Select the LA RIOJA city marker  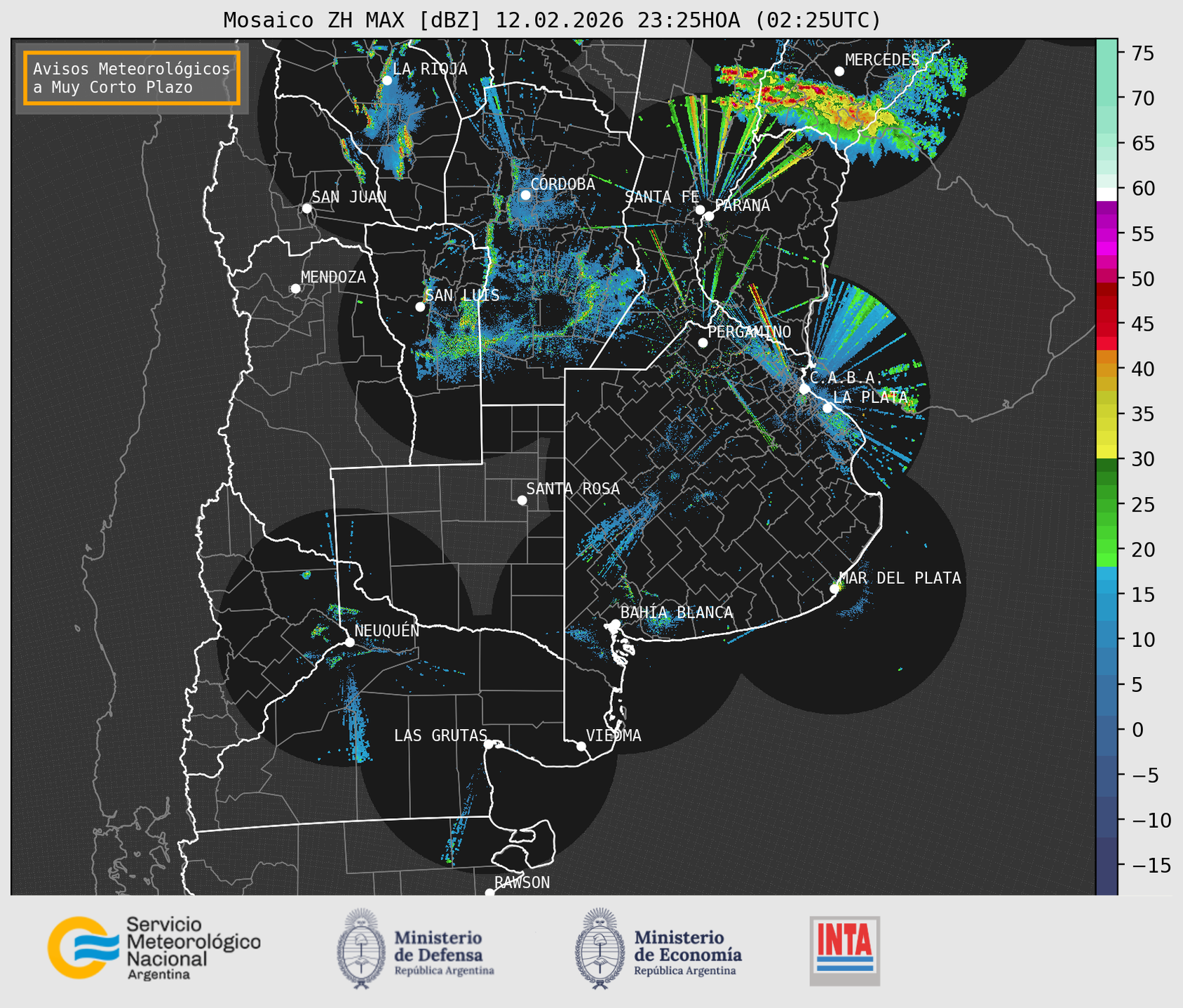tap(386, 81)
